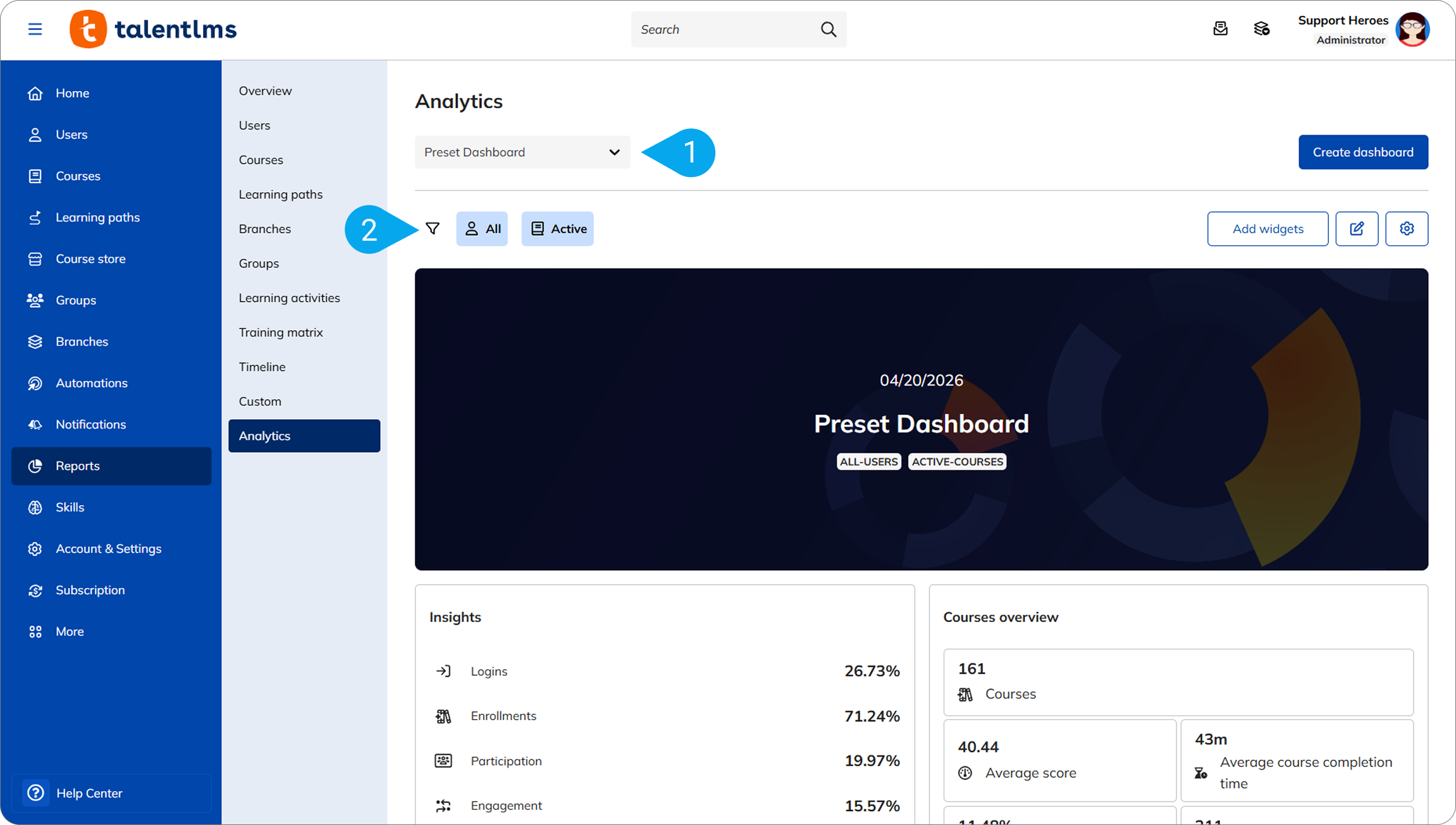The image size is (1456, 825).
Task: Click the Groups icon in main sidebar
Action: tap(35, 300)
